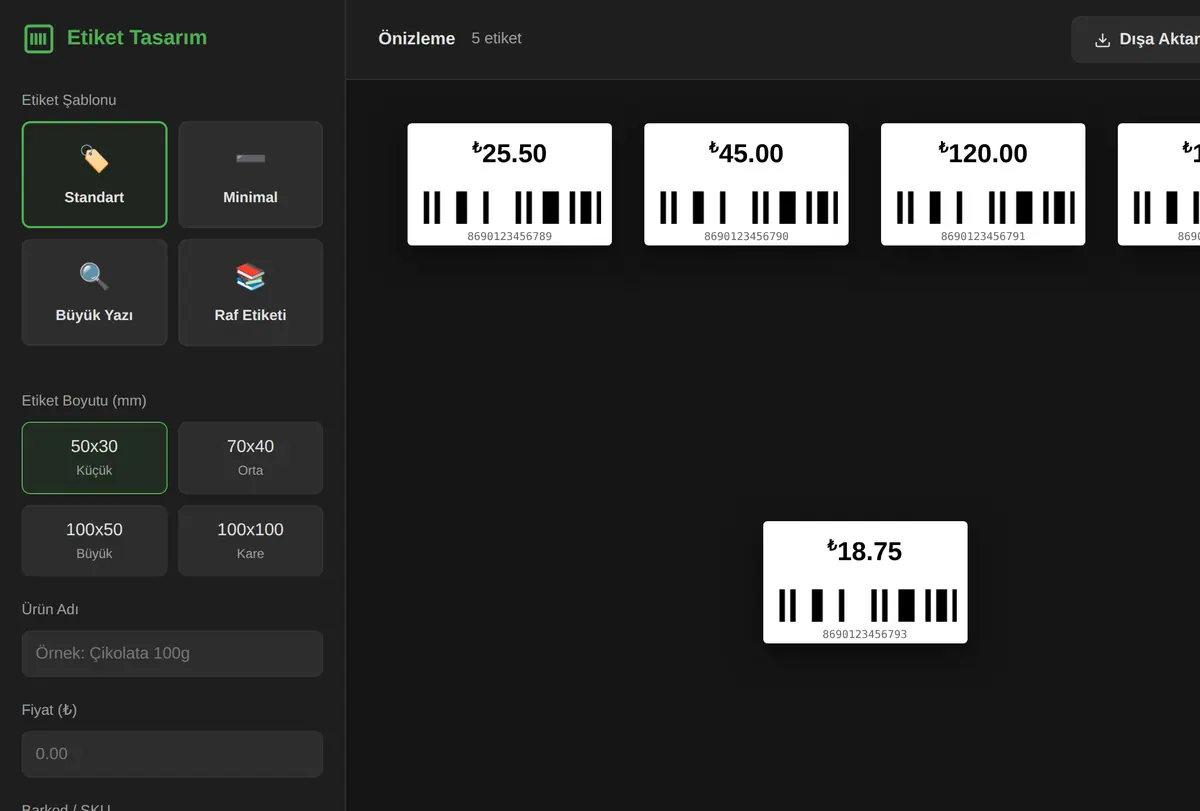Open the ₺25.50 label preview
This screenshot has width=1200, height=811.
pyautogui.click(x=509, y=184)
